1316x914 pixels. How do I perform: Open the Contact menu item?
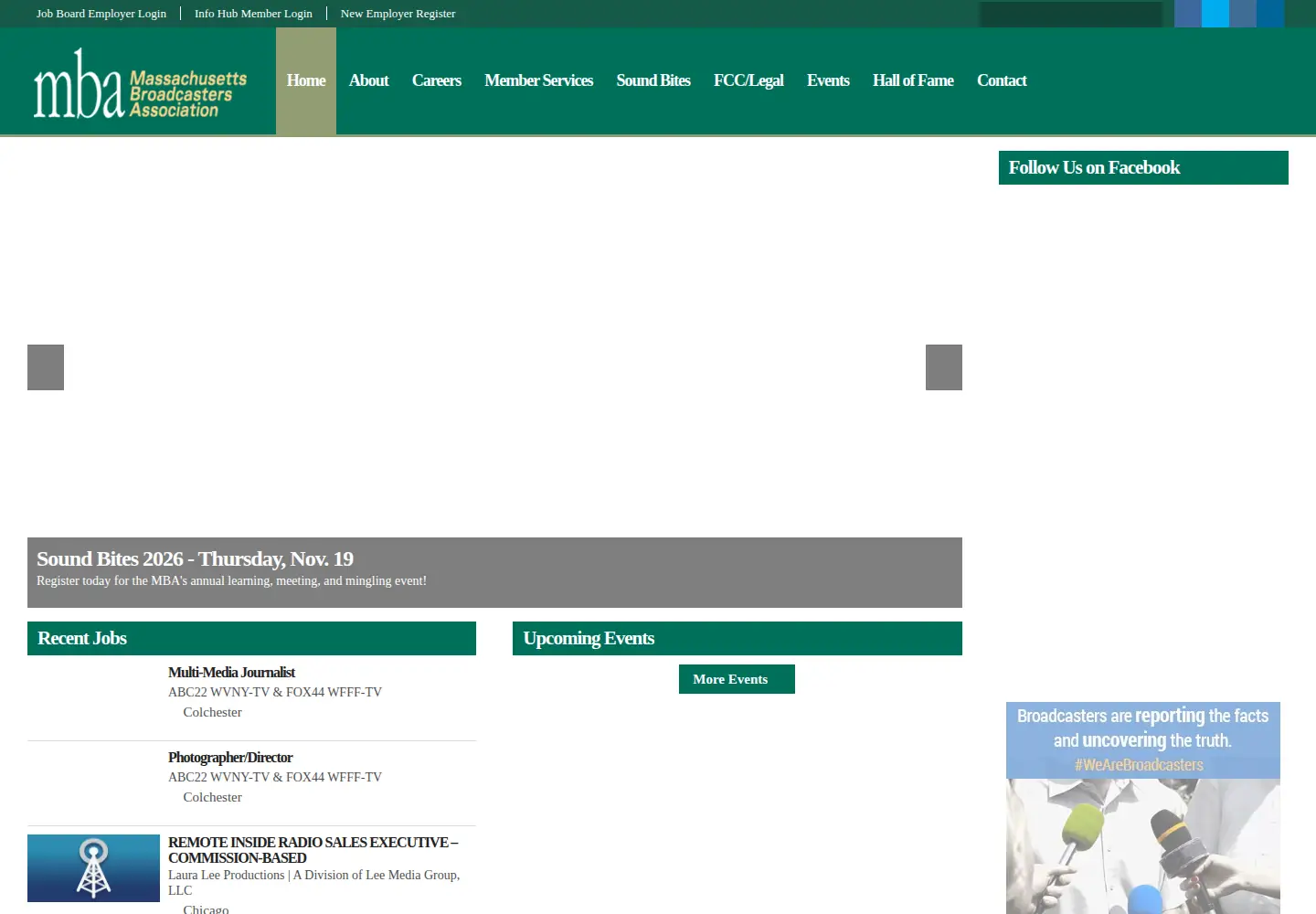1002,80
